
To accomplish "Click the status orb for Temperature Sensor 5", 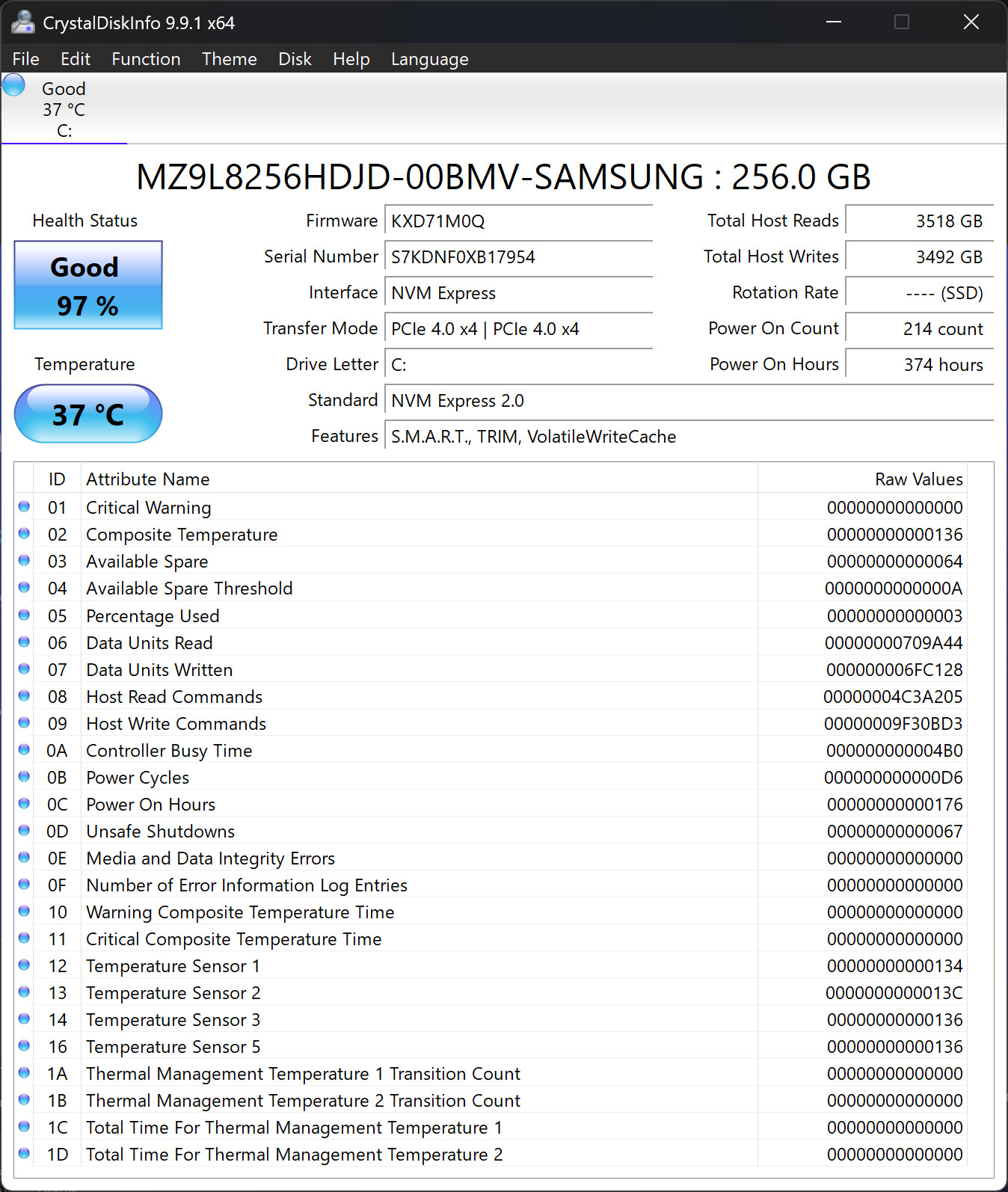I will pyautogui.click(x=24, y=1046).
